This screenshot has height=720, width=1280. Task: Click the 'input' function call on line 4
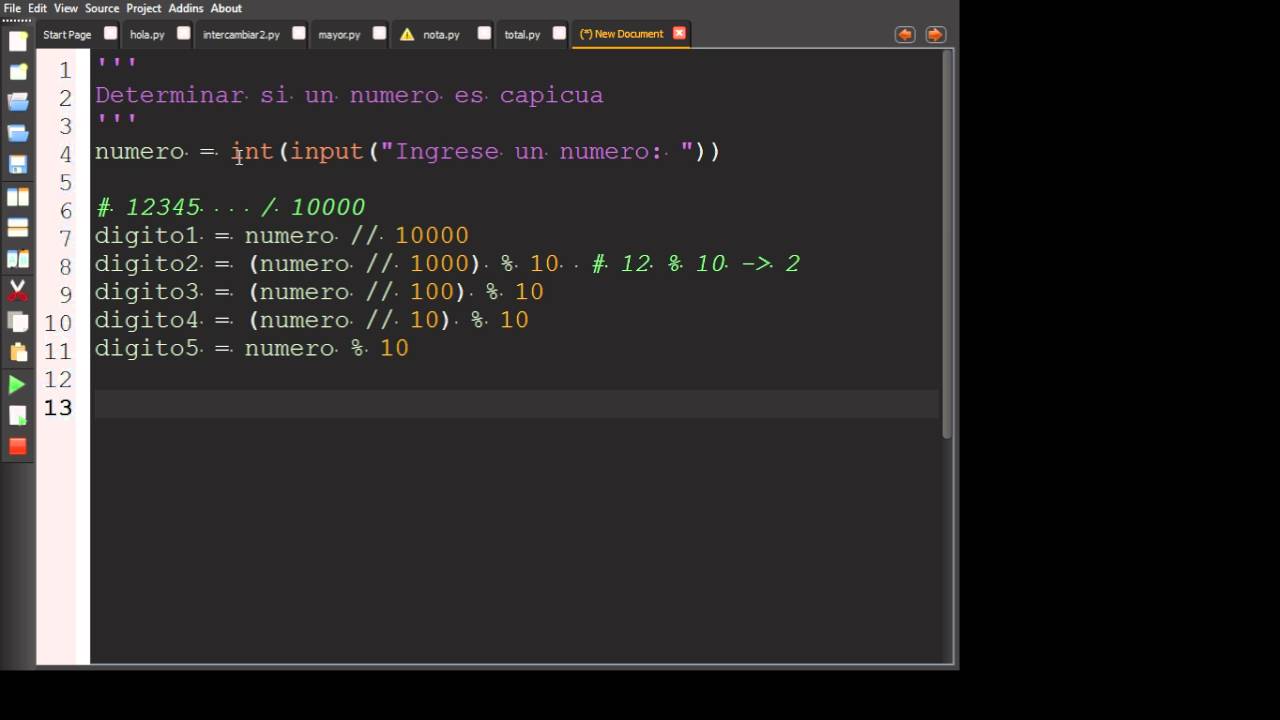tap(327, 151)
